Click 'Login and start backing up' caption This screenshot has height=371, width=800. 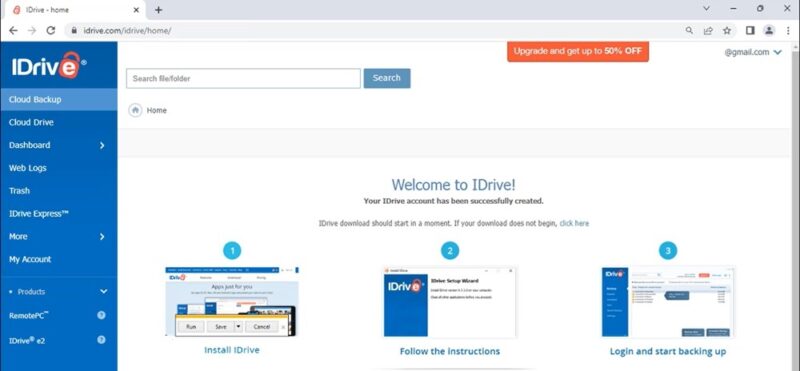click(668, 351)
